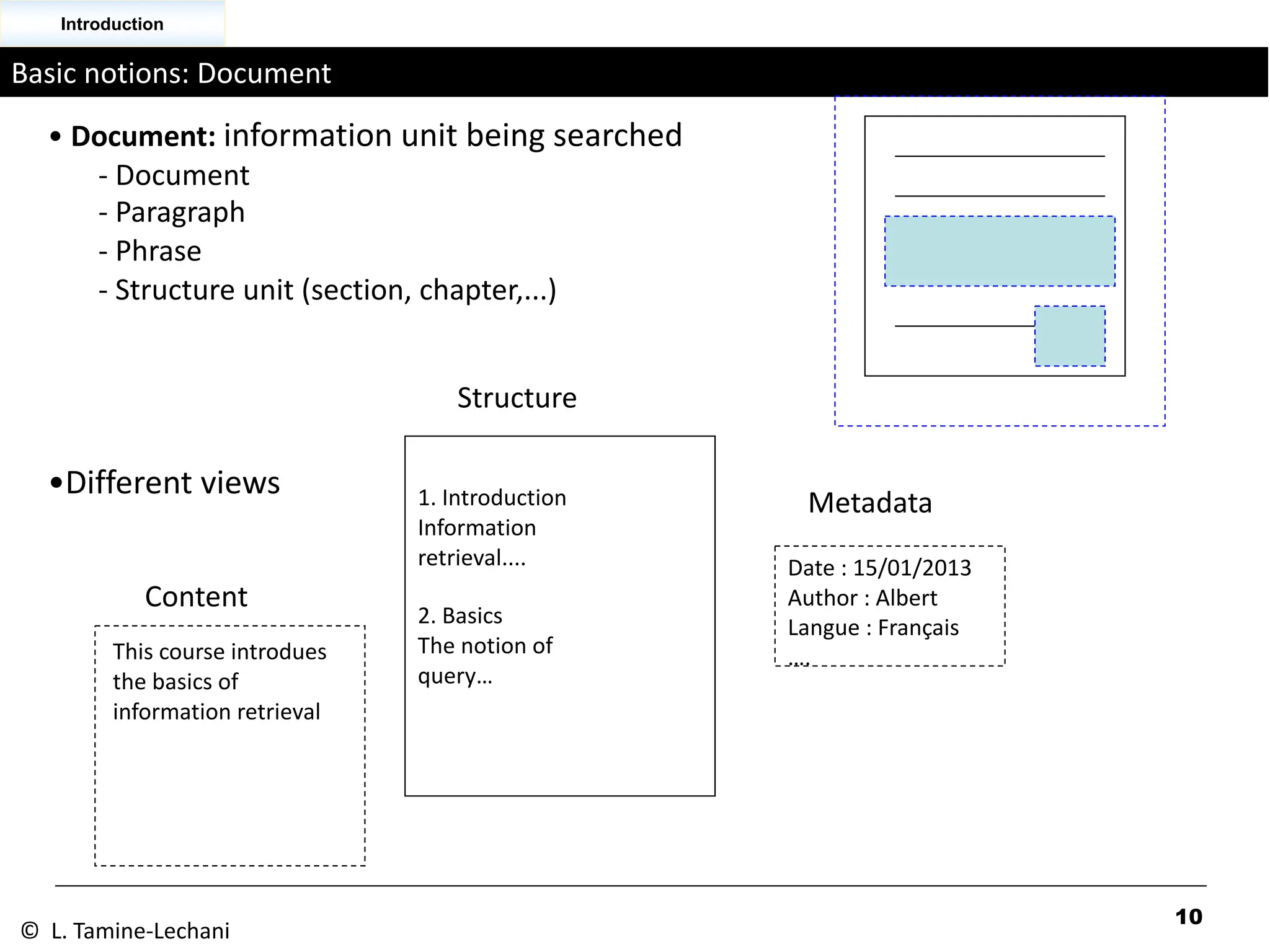Click the page number 10

coord(1188,917)
